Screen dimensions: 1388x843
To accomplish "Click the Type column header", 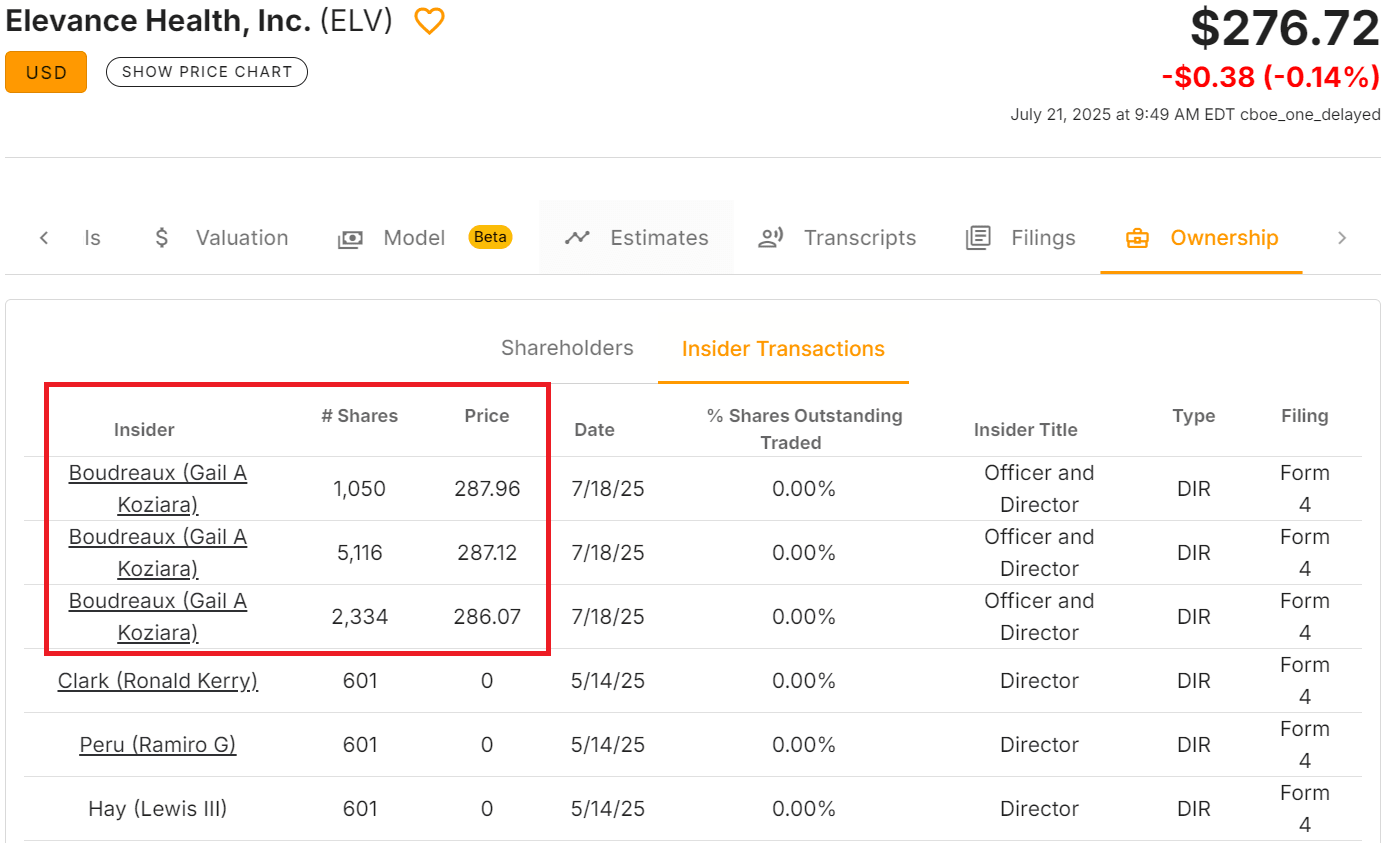I will click(x=1194, y=416).
